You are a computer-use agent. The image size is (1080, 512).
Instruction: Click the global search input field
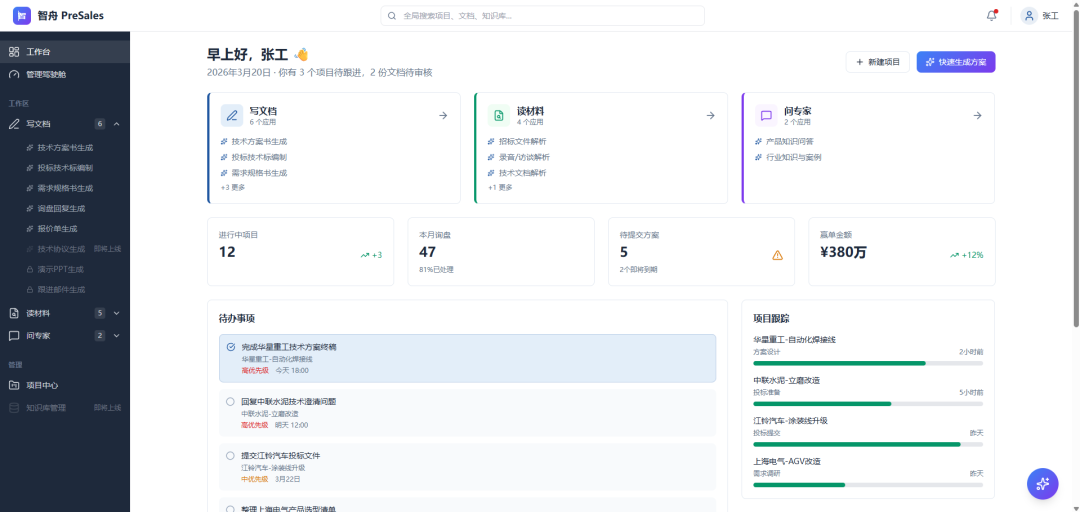(543, 16)
